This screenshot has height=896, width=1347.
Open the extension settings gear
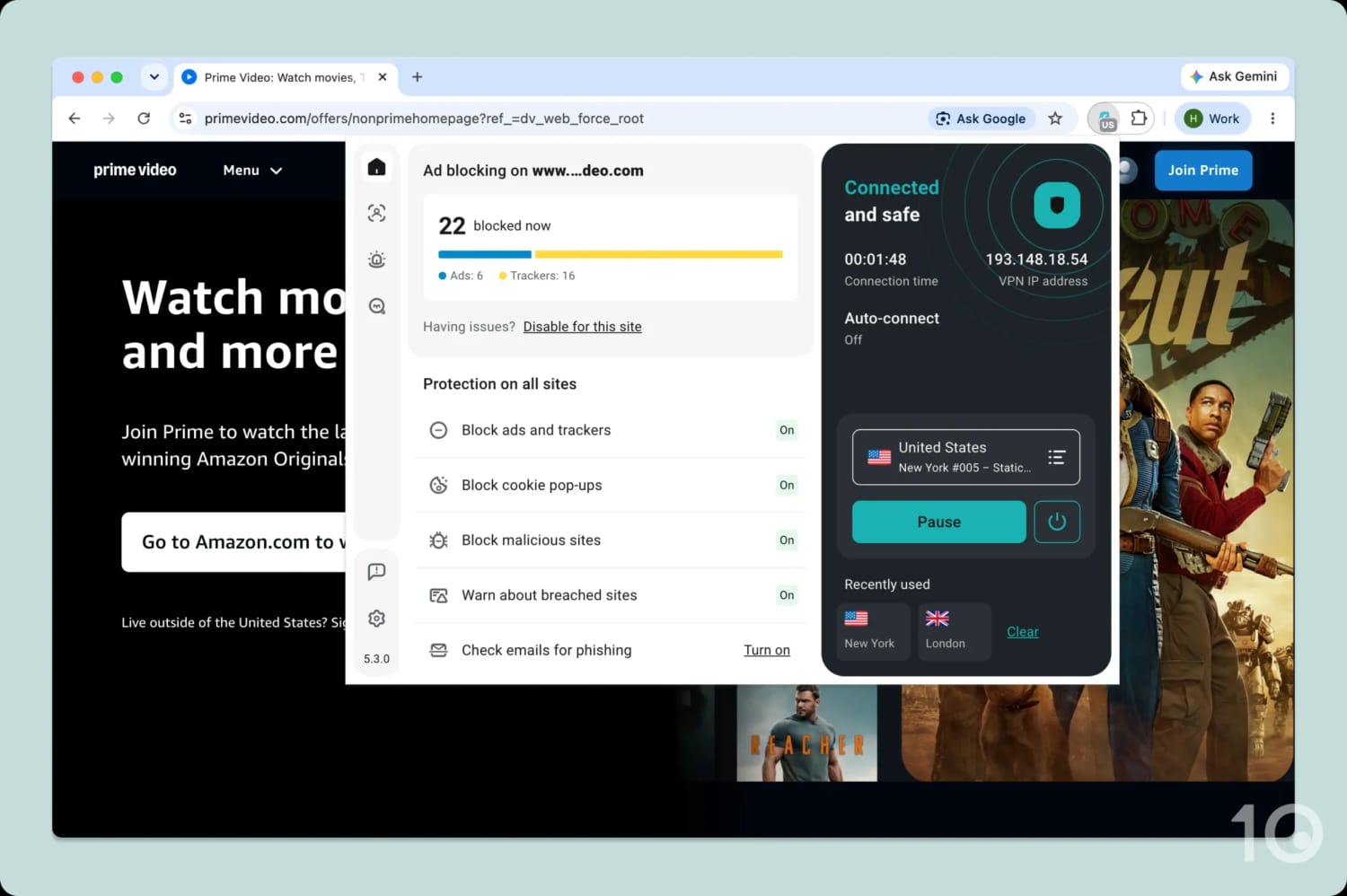tap(376, 619)
